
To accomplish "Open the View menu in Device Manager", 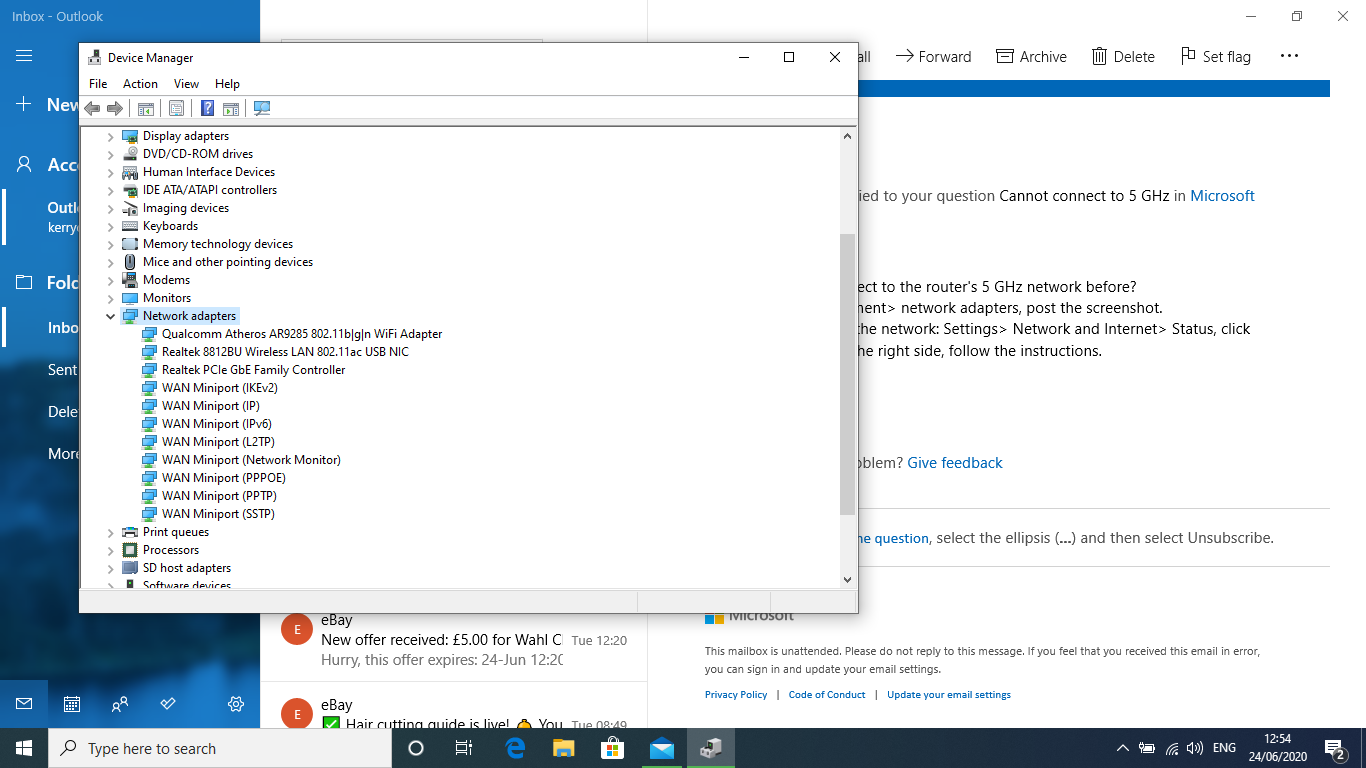I will coord(186,84).
